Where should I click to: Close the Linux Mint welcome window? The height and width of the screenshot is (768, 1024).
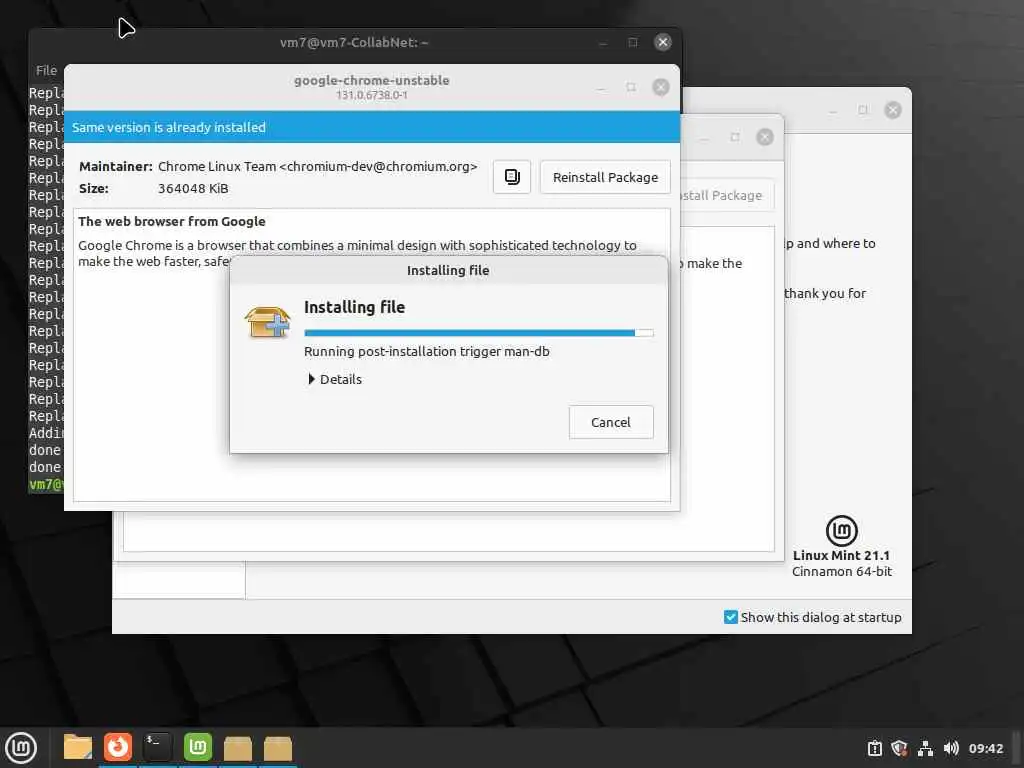tap(893, 110)
